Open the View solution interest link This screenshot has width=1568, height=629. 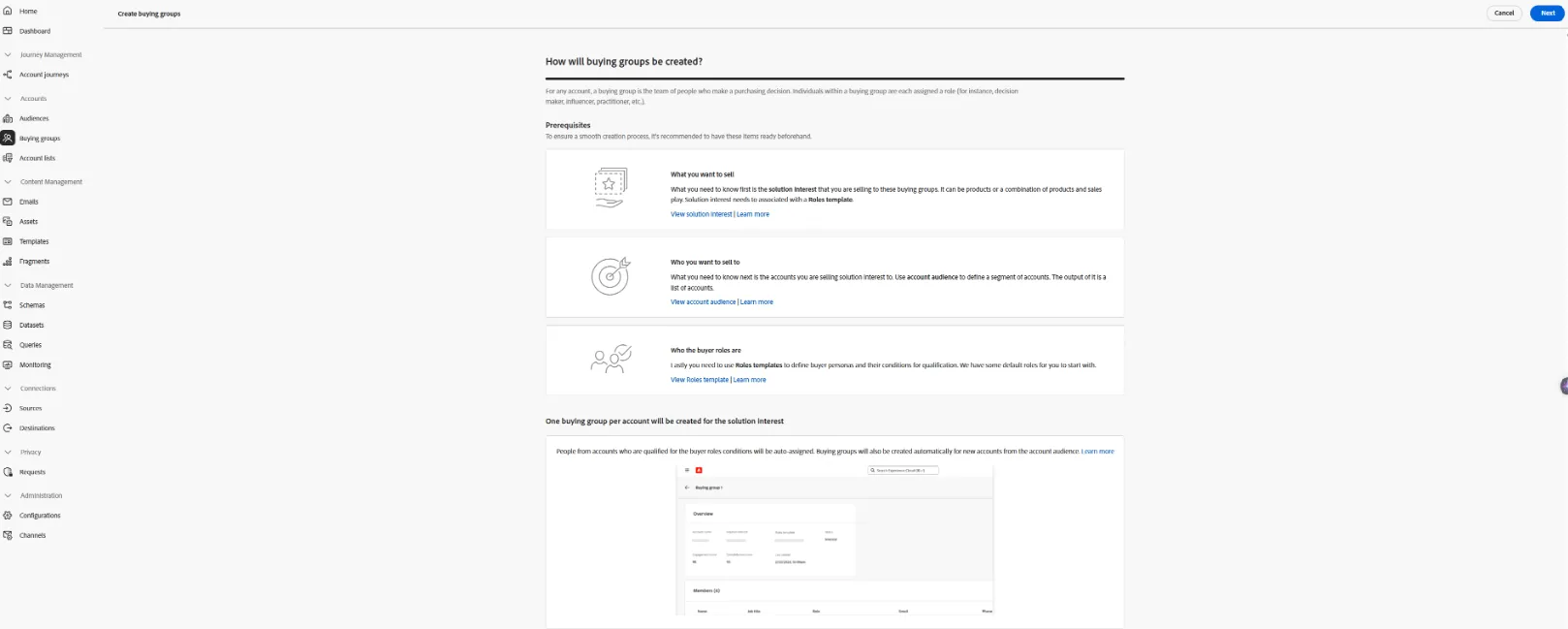click(702, 214)
